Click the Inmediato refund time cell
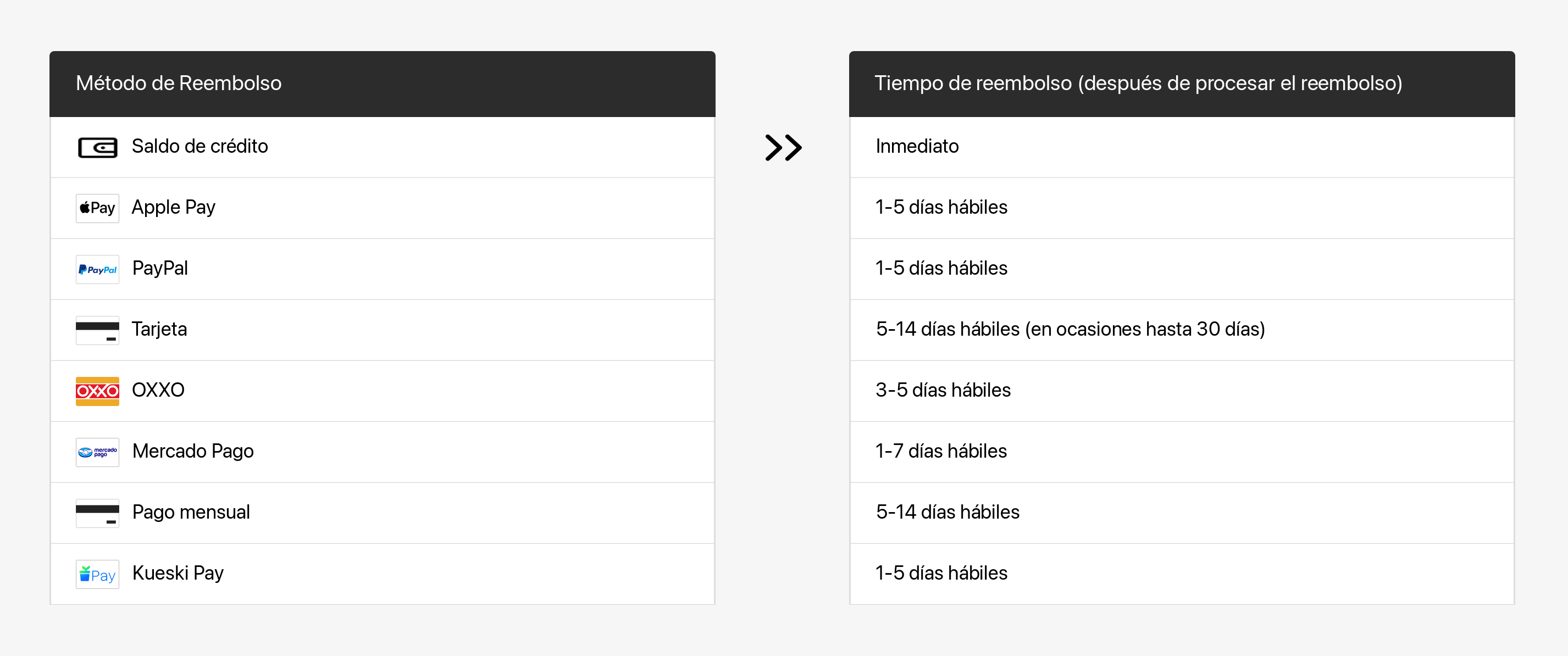Screen dimensions: 1568x656 tap(917, 147)
